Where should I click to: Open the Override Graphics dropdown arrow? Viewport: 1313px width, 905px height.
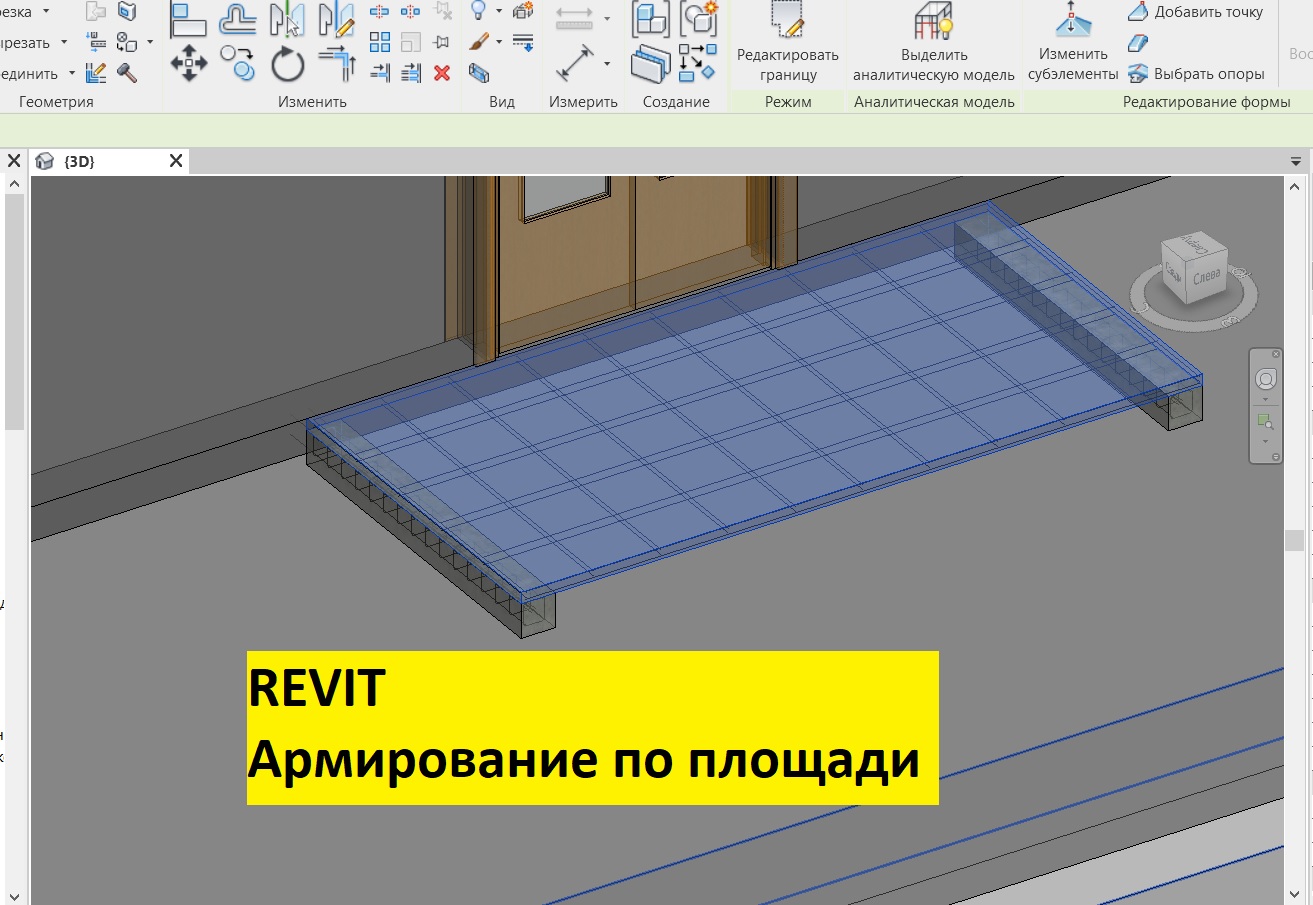click(x=498, y=42)
